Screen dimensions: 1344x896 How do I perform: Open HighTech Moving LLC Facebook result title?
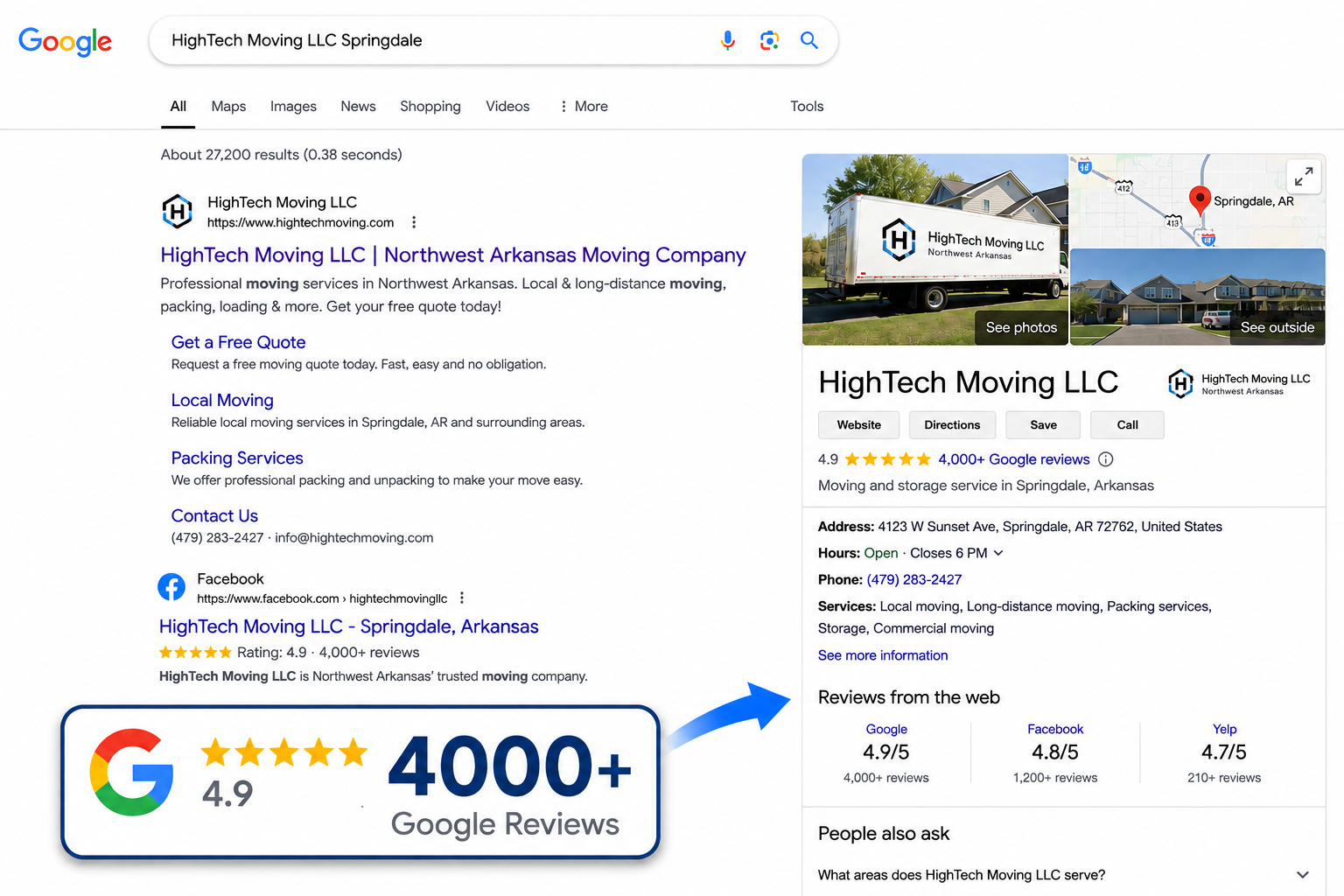click(349, 626)
